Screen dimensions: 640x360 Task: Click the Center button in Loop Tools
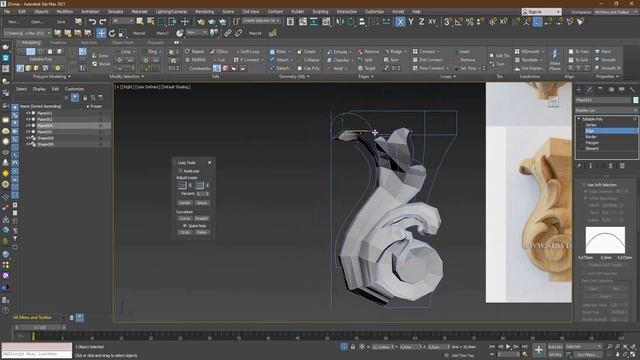[x=184, y=203]
